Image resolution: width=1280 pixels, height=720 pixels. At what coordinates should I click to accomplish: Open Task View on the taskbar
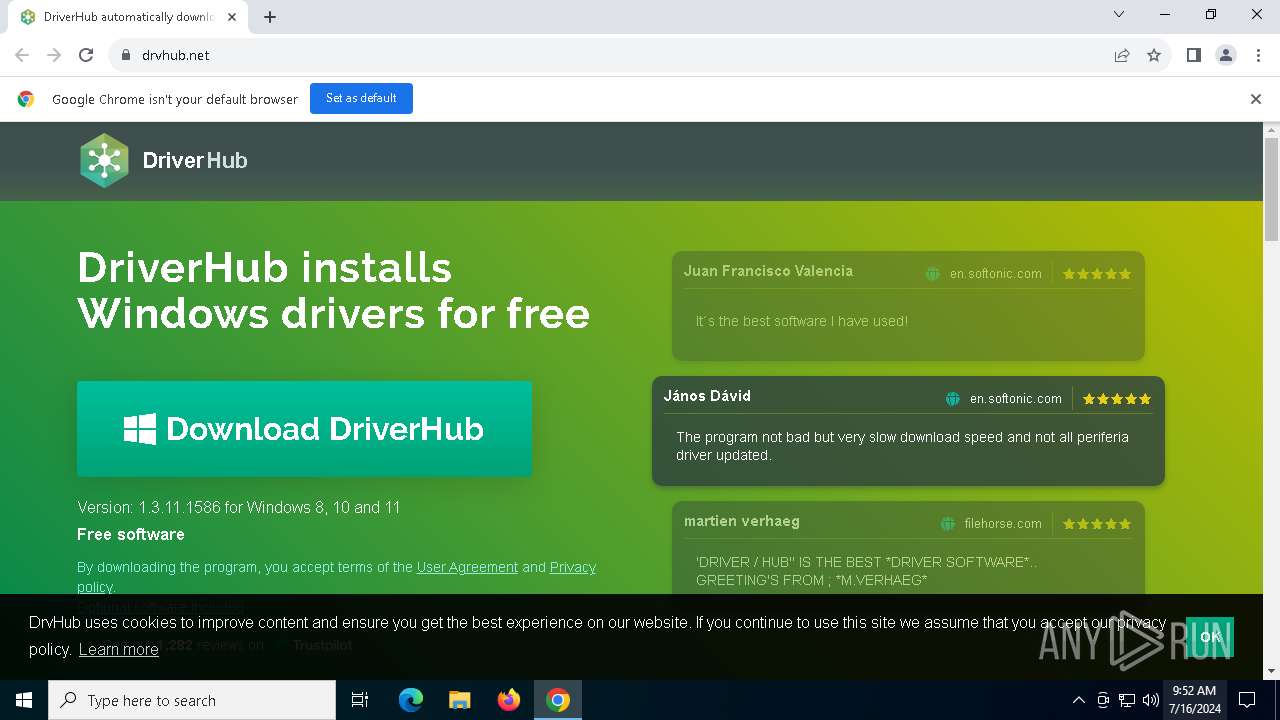click(x=360, y=700)
